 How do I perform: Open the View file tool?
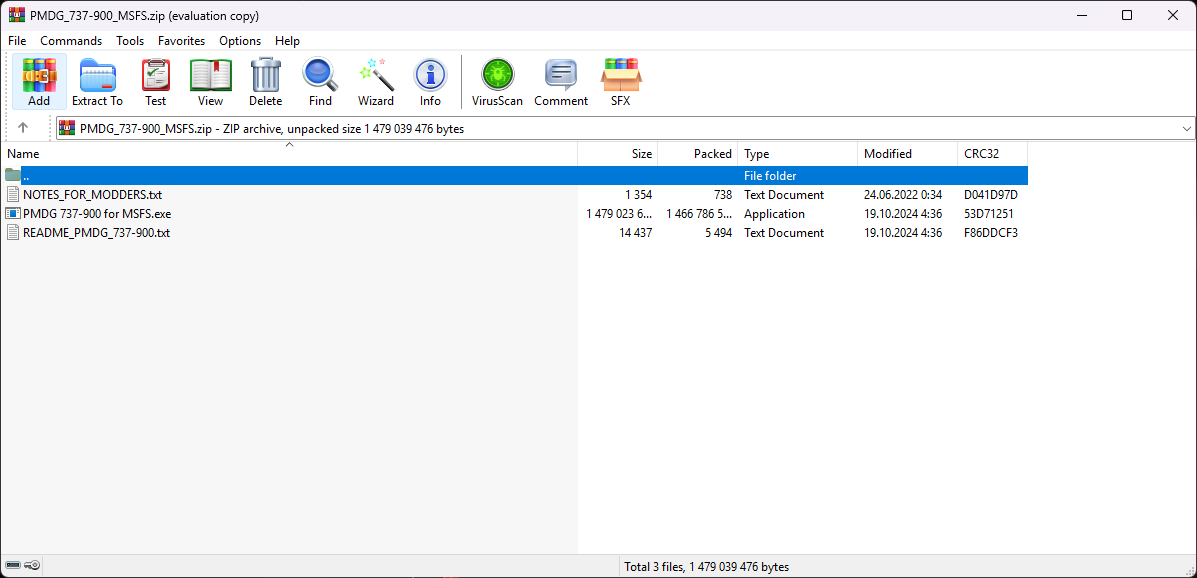click(x=211, y=82)
